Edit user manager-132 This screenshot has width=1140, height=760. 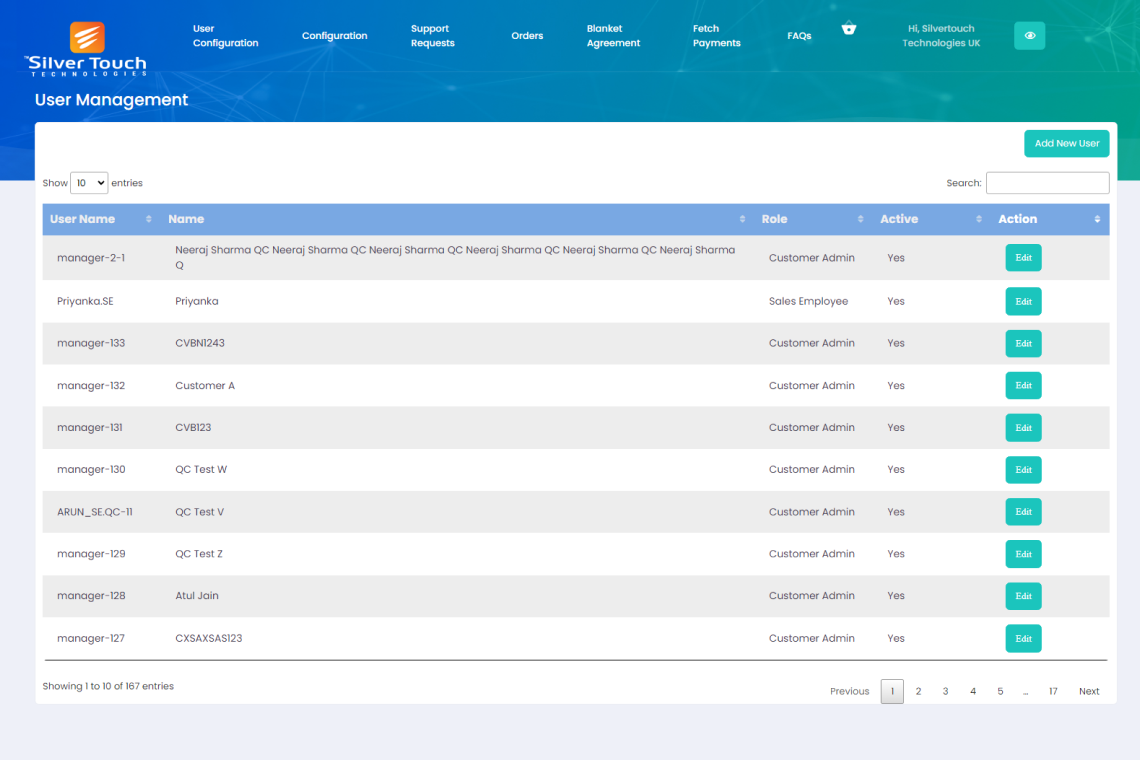coord(1023,385)
